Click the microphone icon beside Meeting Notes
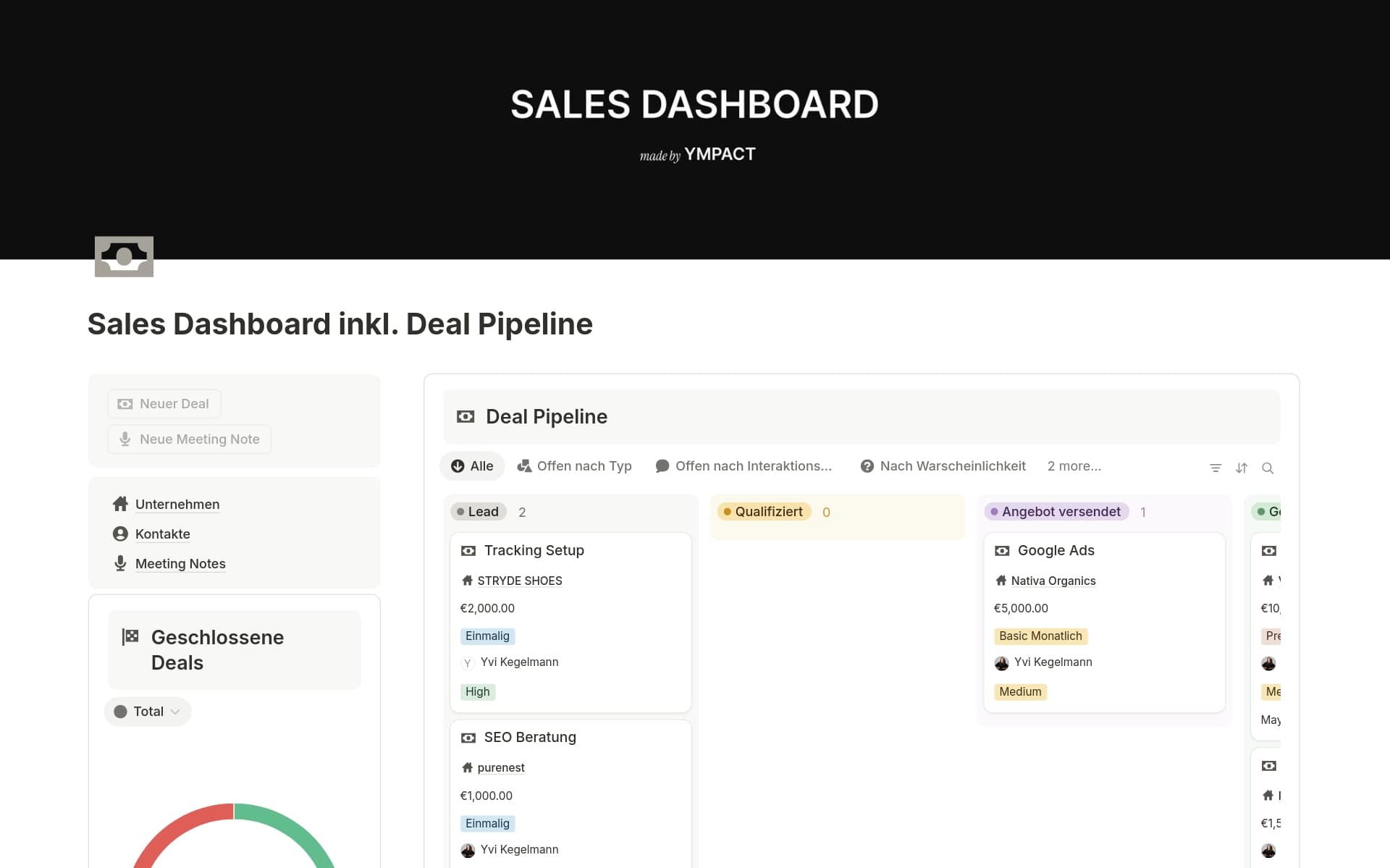1390x868 pixels. click(x=120, y=563)
